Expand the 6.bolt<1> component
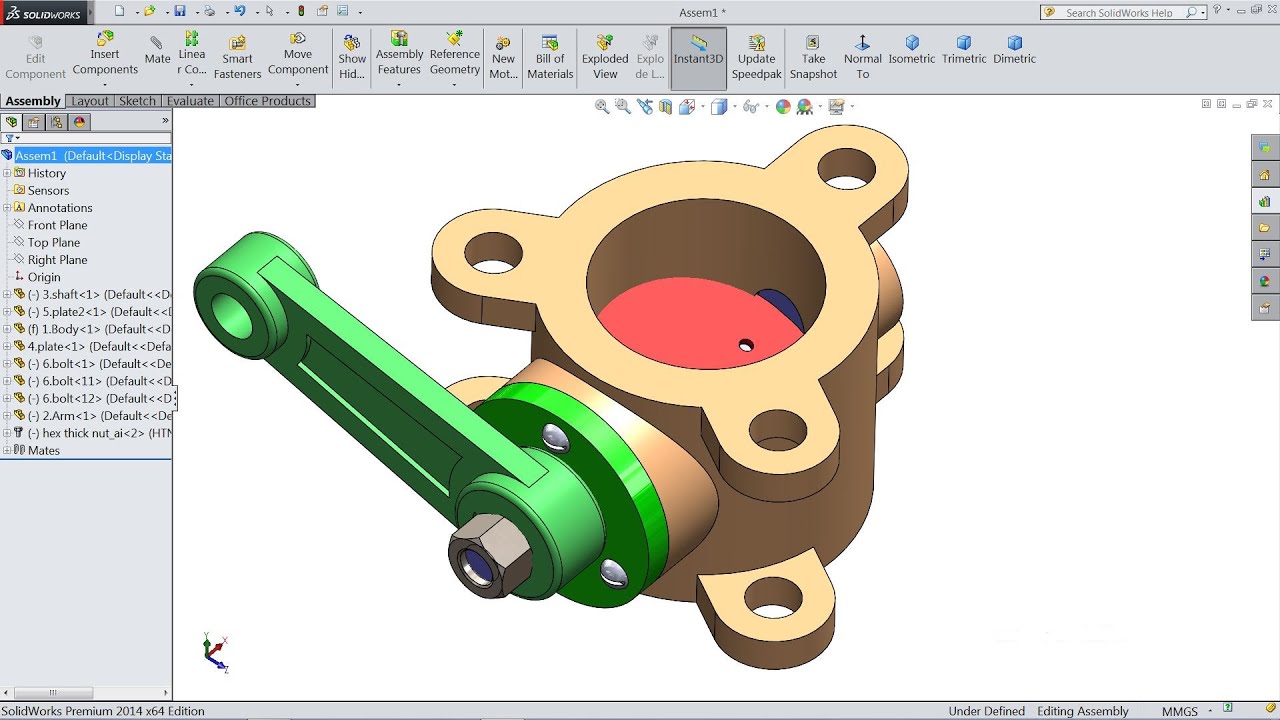Screen dimensions: 1280x720 coord(7,364)
